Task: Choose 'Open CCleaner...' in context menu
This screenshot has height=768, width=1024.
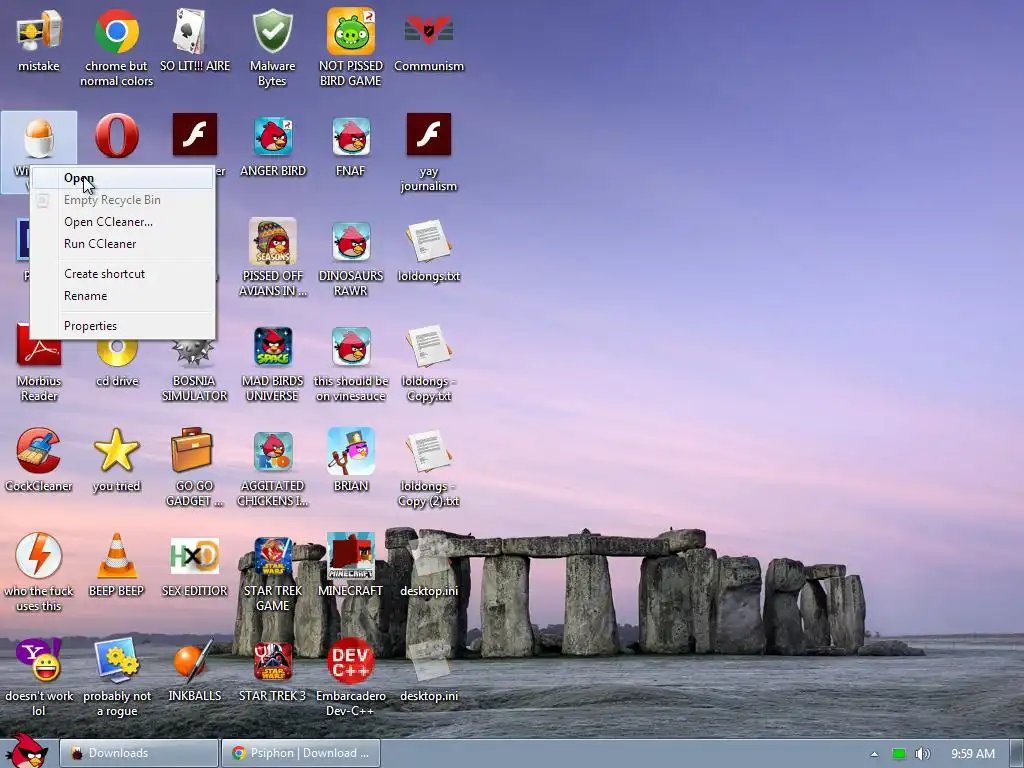Action: pos(123,221)
